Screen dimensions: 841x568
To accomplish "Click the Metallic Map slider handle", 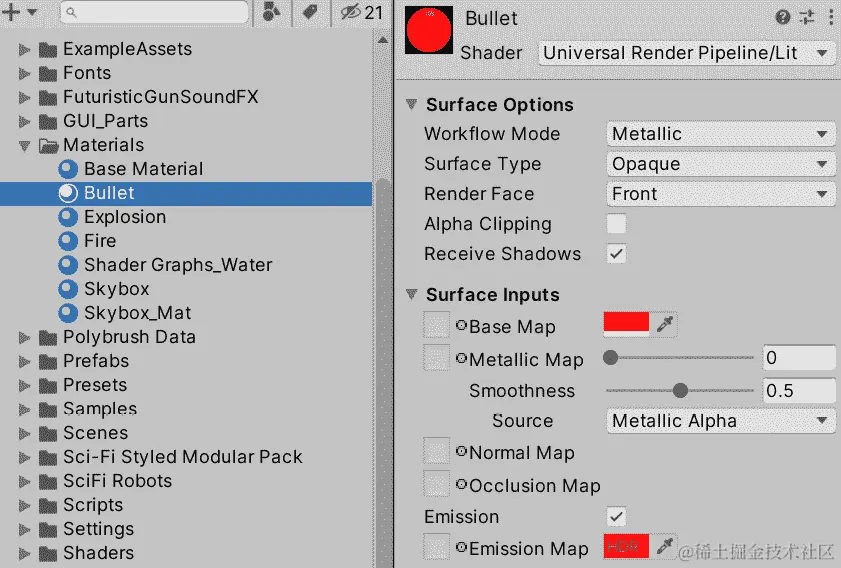I will [610, 357].
